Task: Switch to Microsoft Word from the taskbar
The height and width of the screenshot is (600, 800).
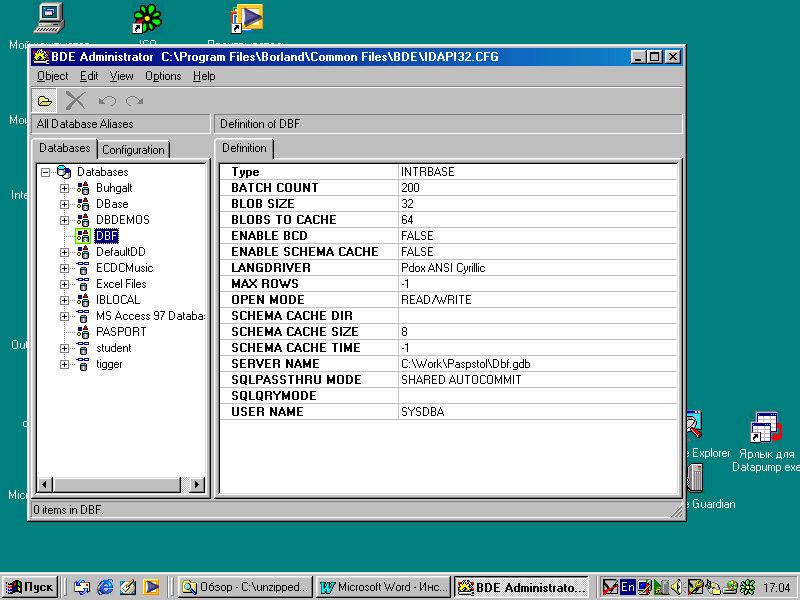Action: click(384, 587)
